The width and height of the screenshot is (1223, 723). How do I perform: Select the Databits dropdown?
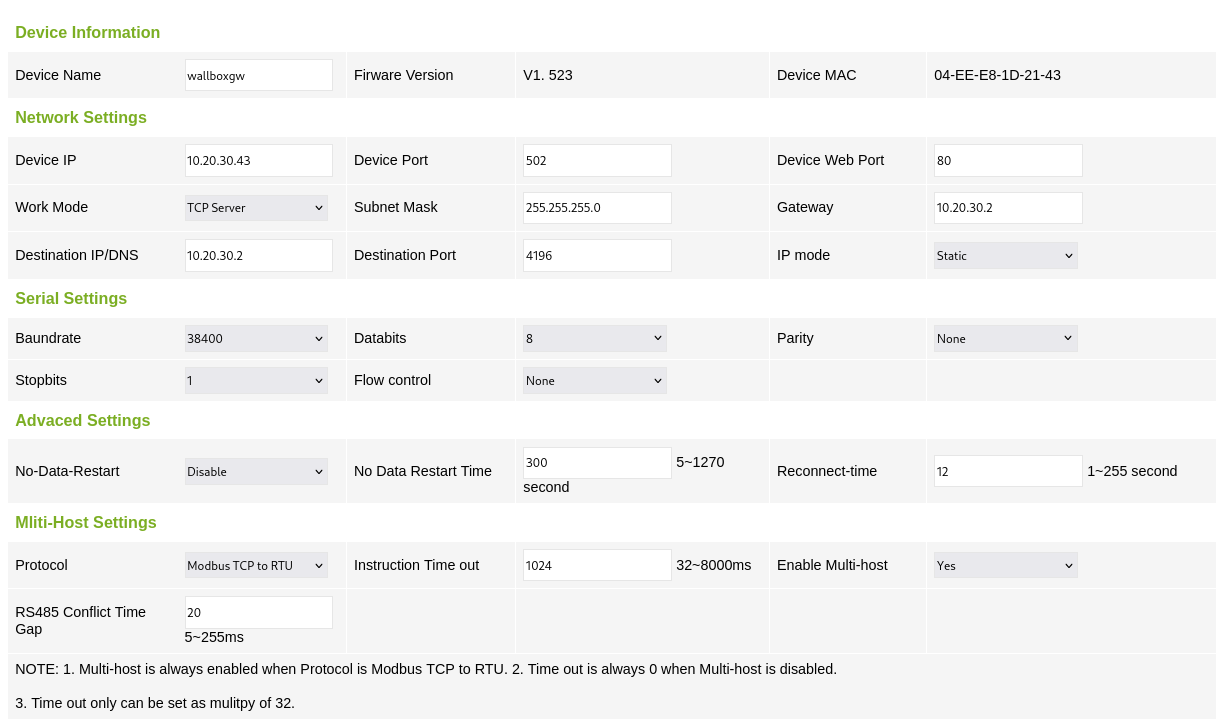tap(595, 338)
